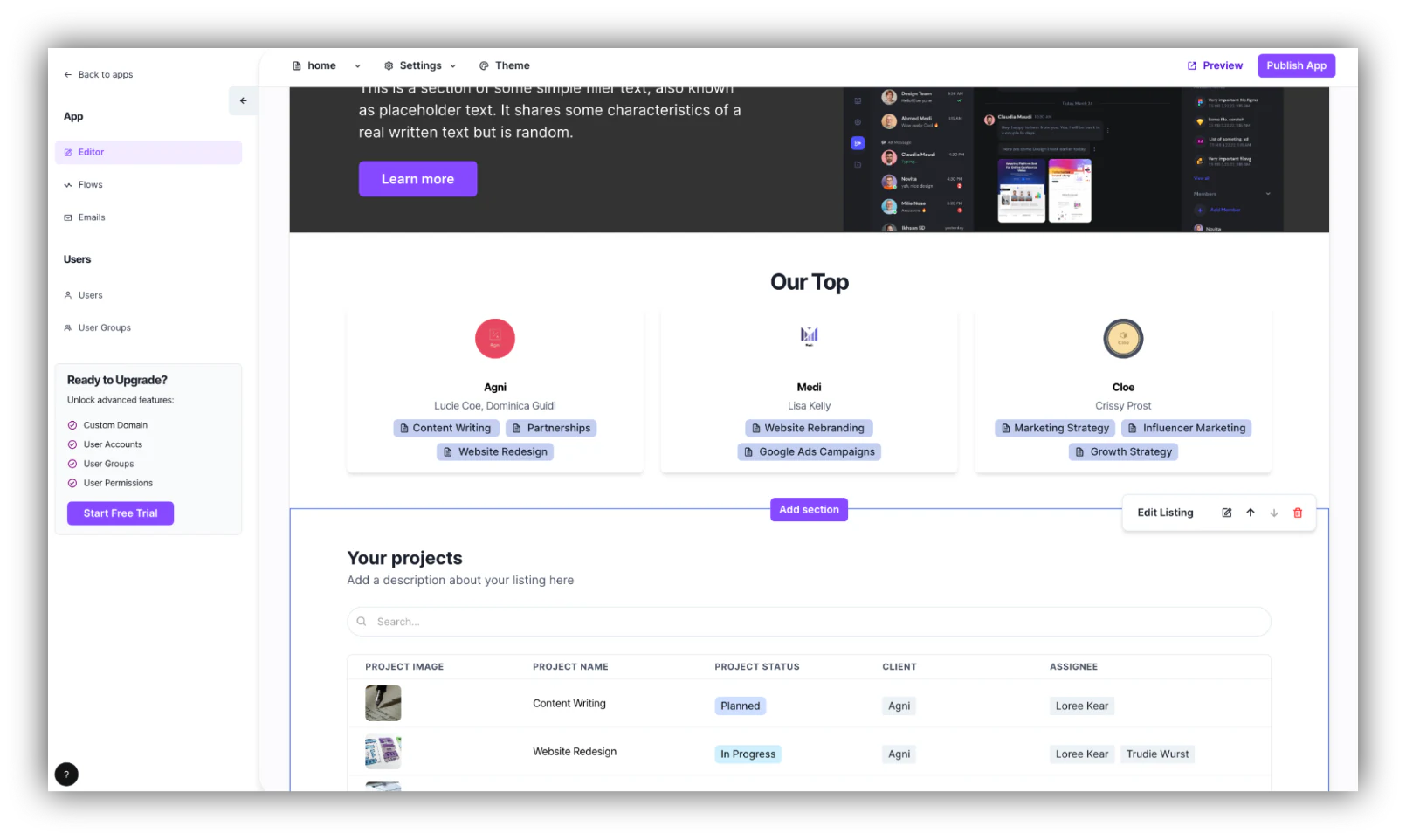Click the Google Ads Campaigns tag
This screenshot has height=840, width=1406.
(x=809, y=452)
